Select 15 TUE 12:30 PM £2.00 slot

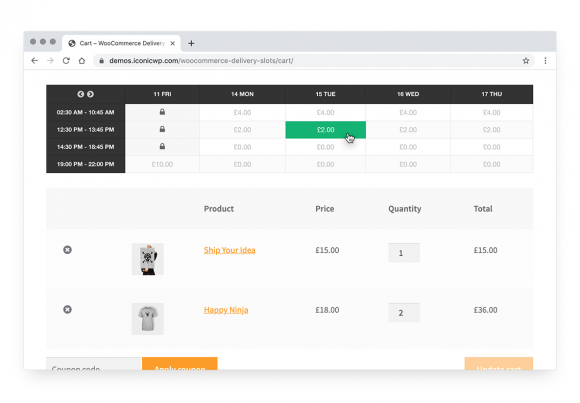326,130
